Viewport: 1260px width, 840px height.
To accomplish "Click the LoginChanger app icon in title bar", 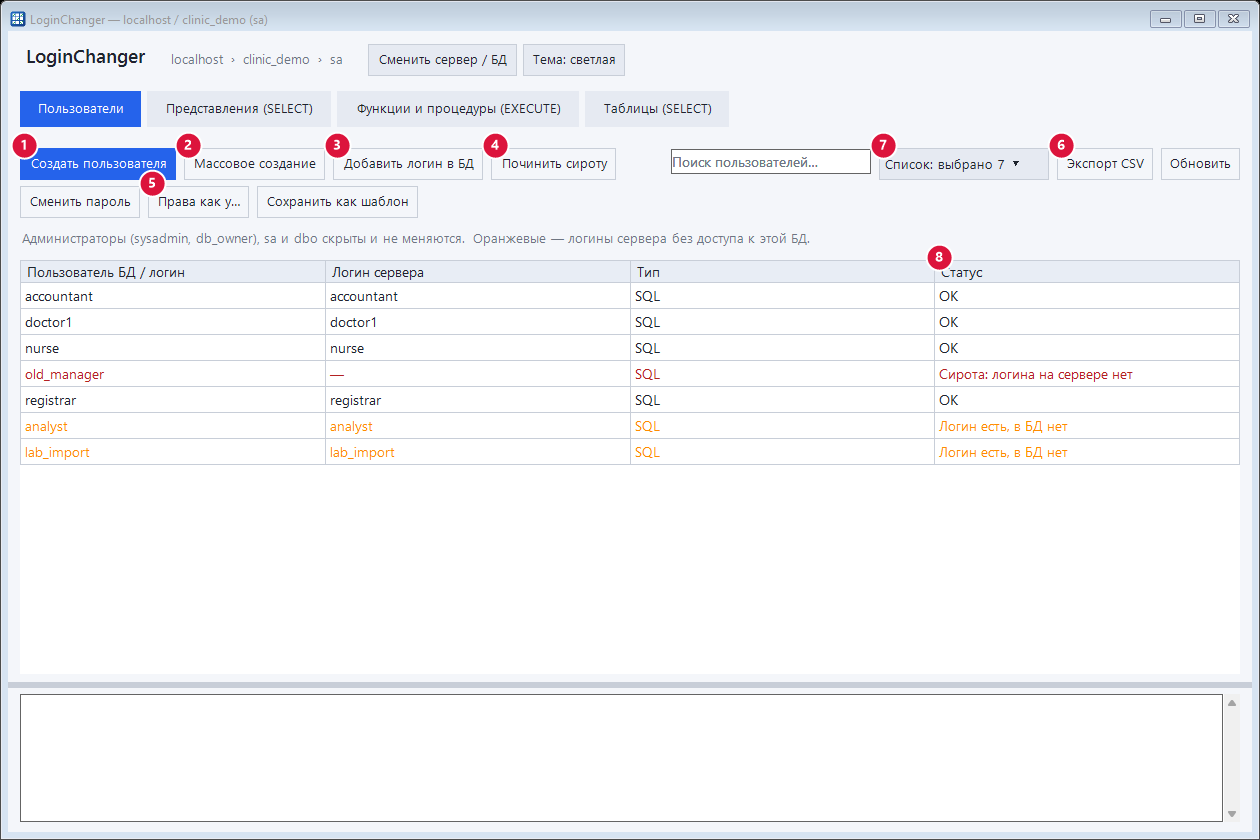I will pos(17,19).
